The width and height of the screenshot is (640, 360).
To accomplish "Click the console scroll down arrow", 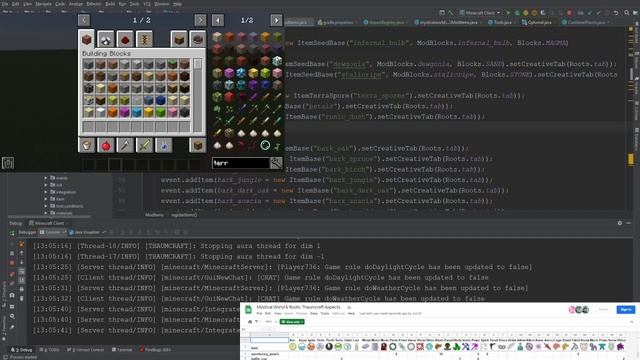I will coord(22,262).
